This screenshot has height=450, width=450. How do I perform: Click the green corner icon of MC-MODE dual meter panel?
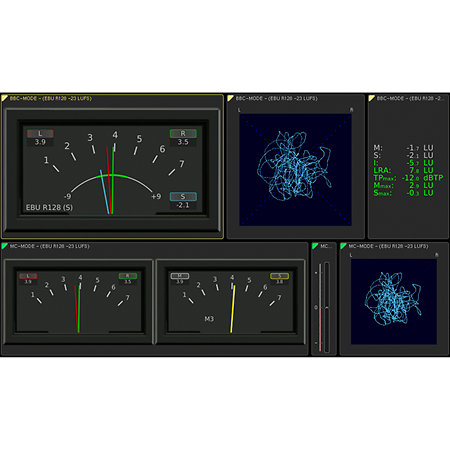point(4,246)
